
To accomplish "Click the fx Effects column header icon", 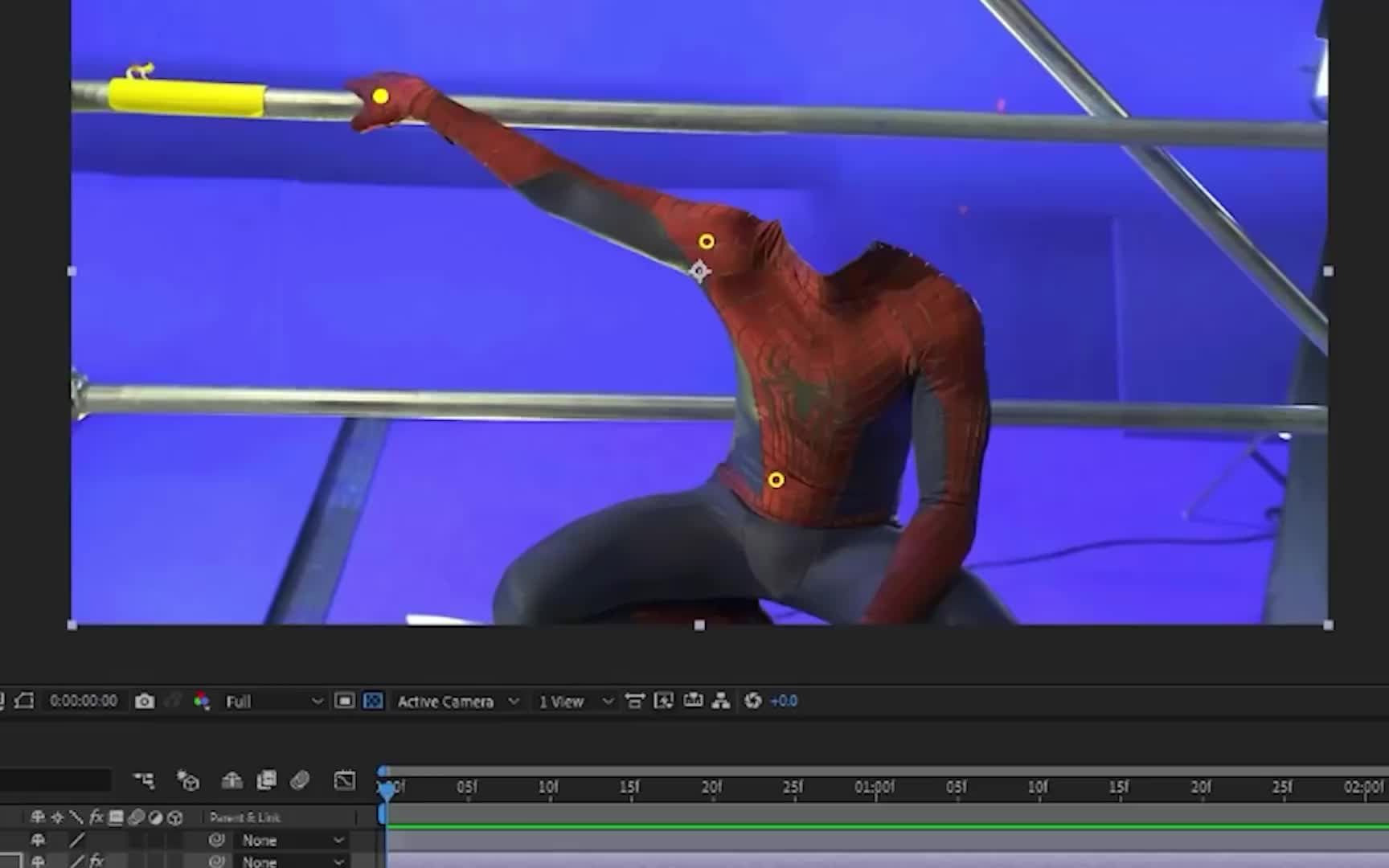I will [x=96, y=817].
